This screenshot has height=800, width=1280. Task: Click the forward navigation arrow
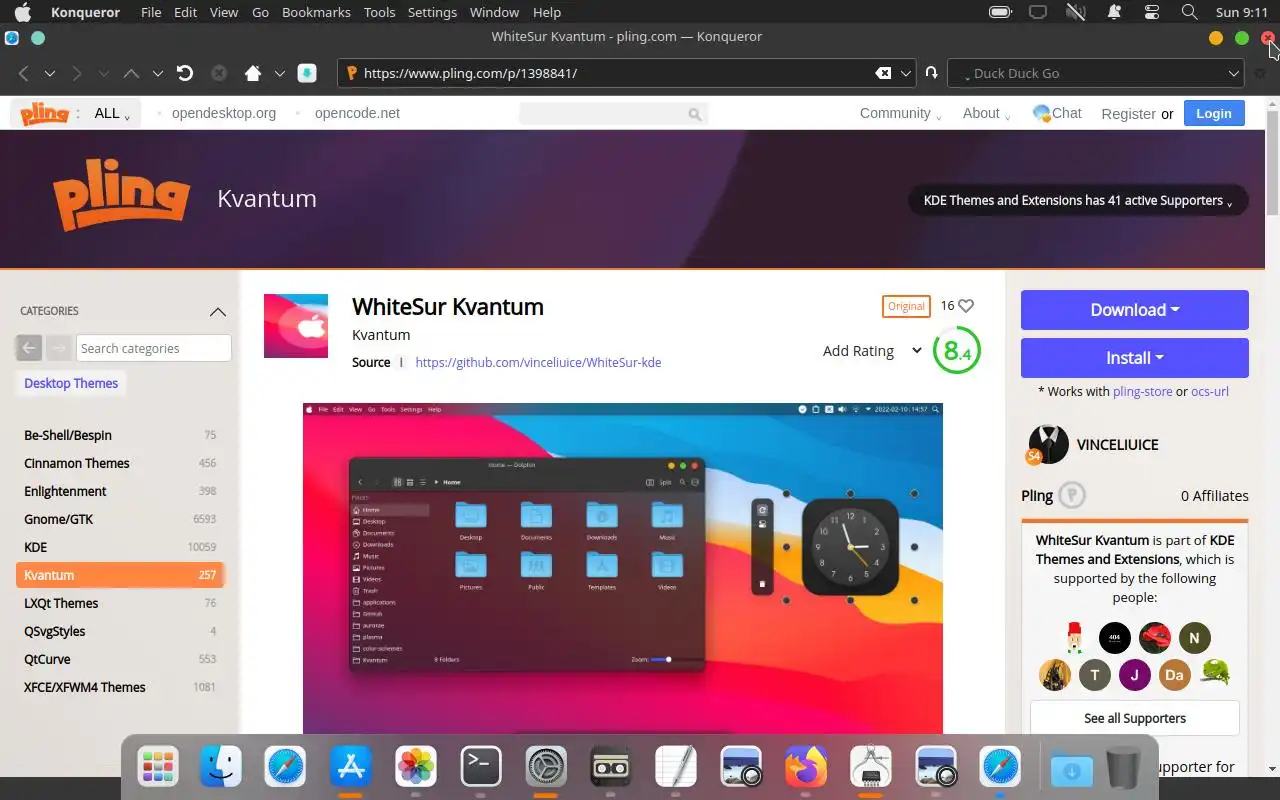(76, 73)
